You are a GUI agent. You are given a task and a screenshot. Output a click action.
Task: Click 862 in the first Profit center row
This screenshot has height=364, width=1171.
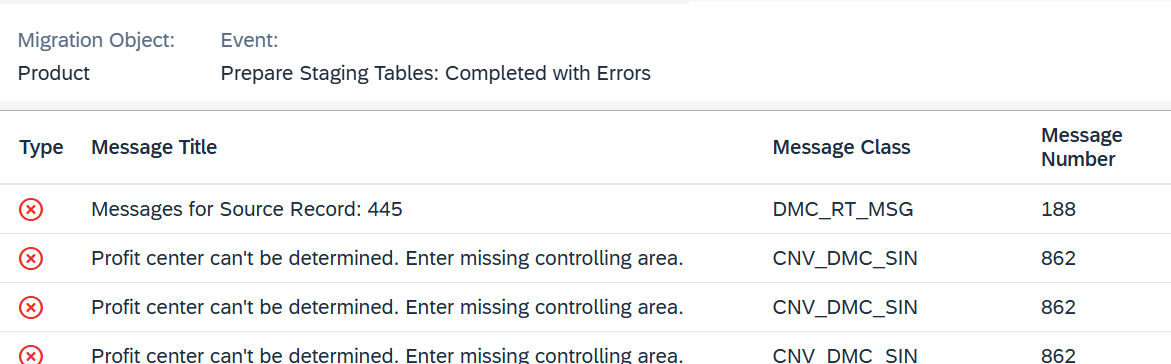[1058, 259]
